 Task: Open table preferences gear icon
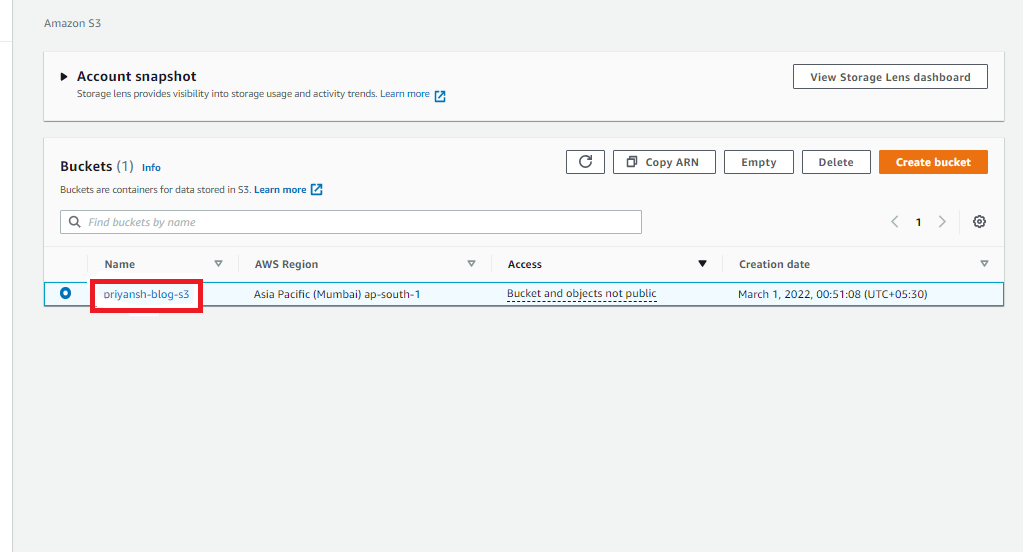[x=979, y=222]
